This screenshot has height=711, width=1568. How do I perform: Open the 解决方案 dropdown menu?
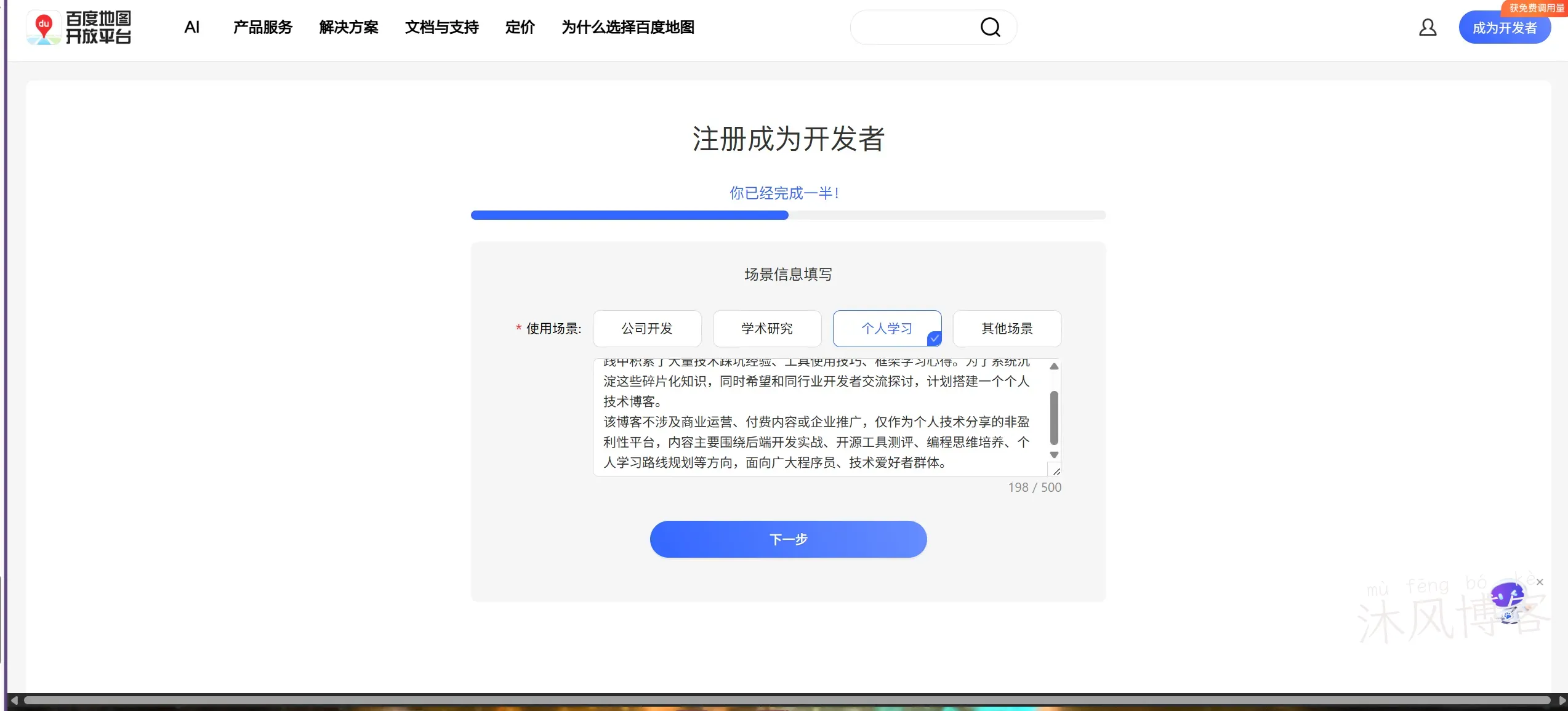click(x=348, y=27)
